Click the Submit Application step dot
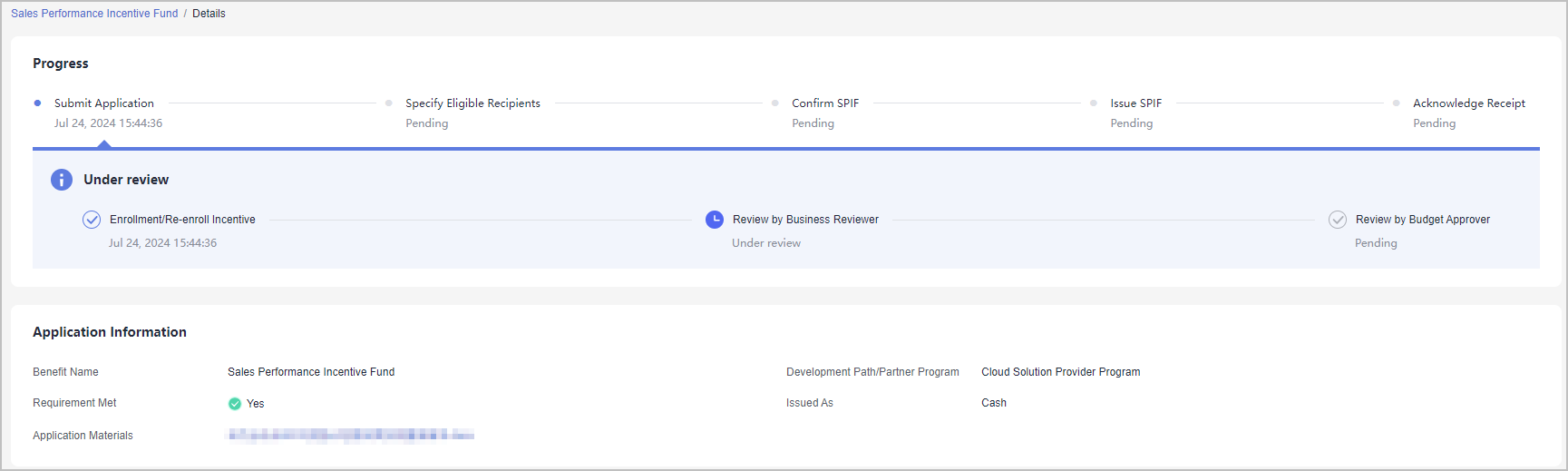1568x471 pixels. (37, 103)
